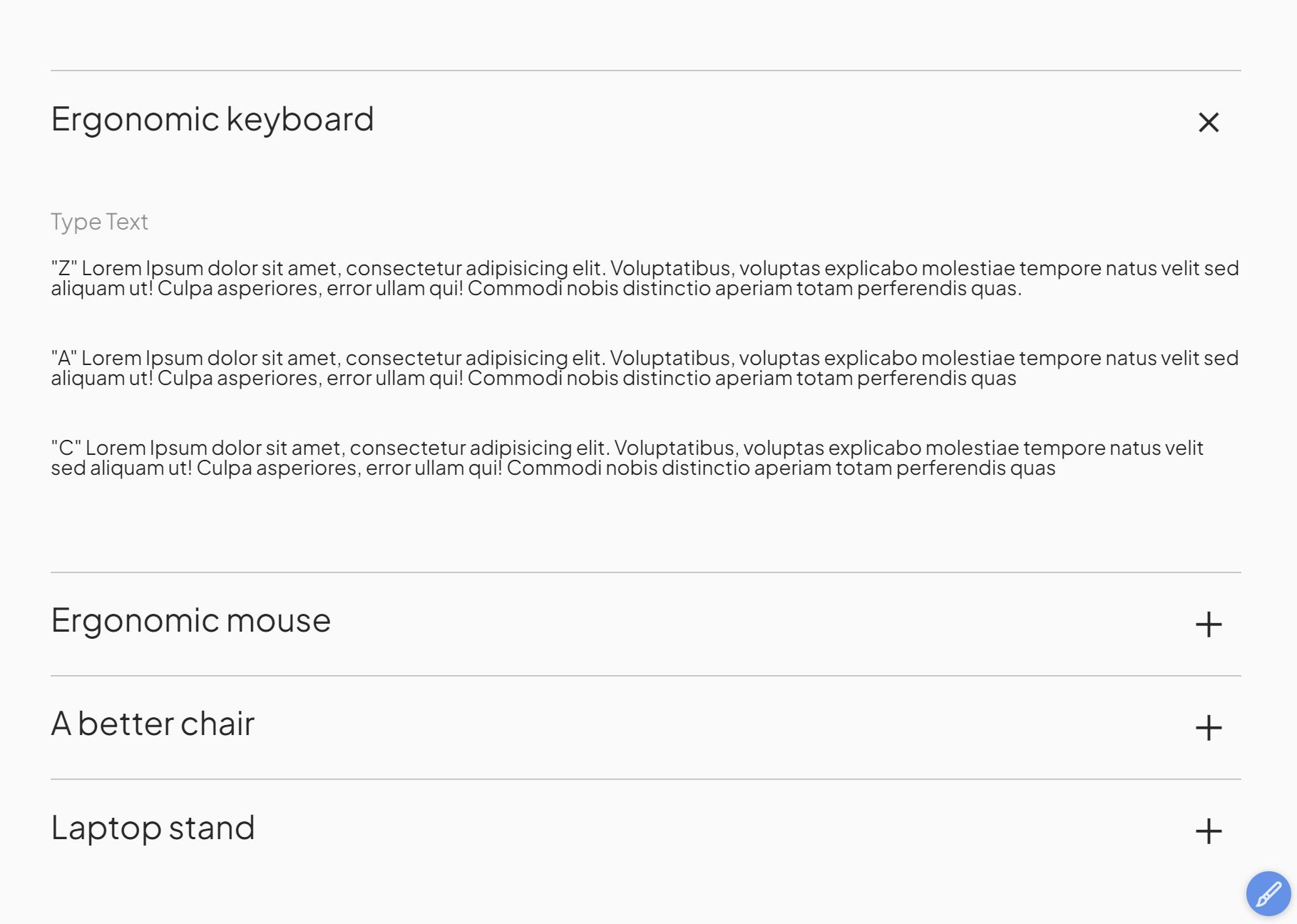Click the quoted letter "A" in the text
Image resolution: width=1297 pixels, height=924 pixels.
coord(64,359)
